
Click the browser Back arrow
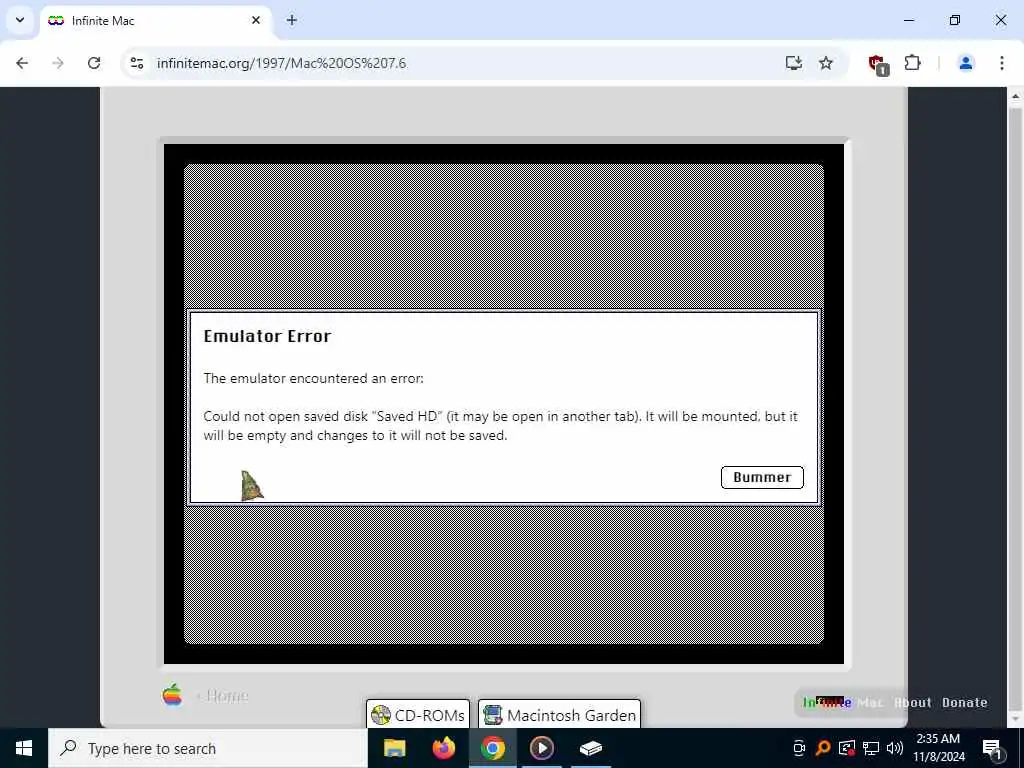pyautogui.click(x=22, y=63)
